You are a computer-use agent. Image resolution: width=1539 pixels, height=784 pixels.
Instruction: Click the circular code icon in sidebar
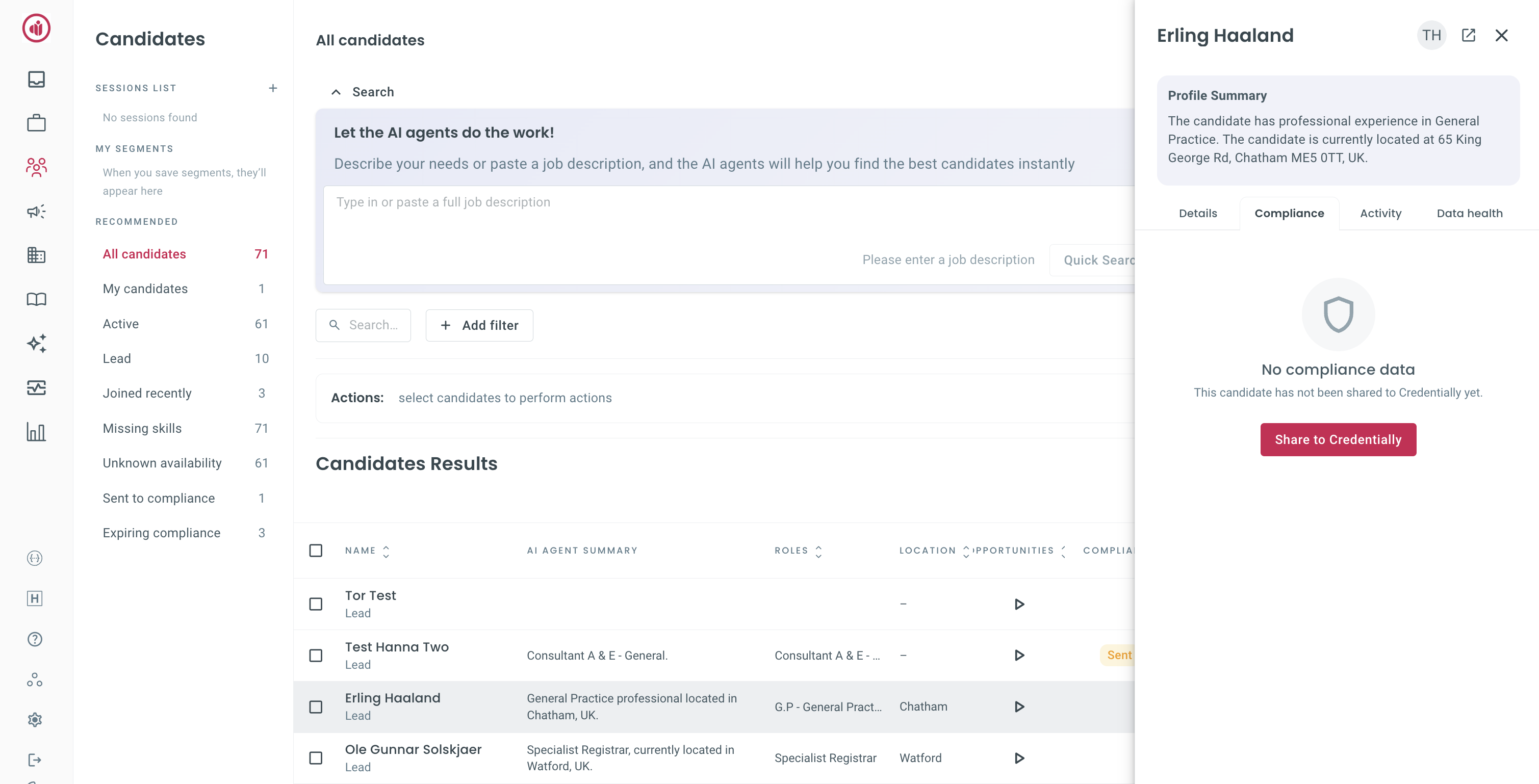click(x=35, y=558)
